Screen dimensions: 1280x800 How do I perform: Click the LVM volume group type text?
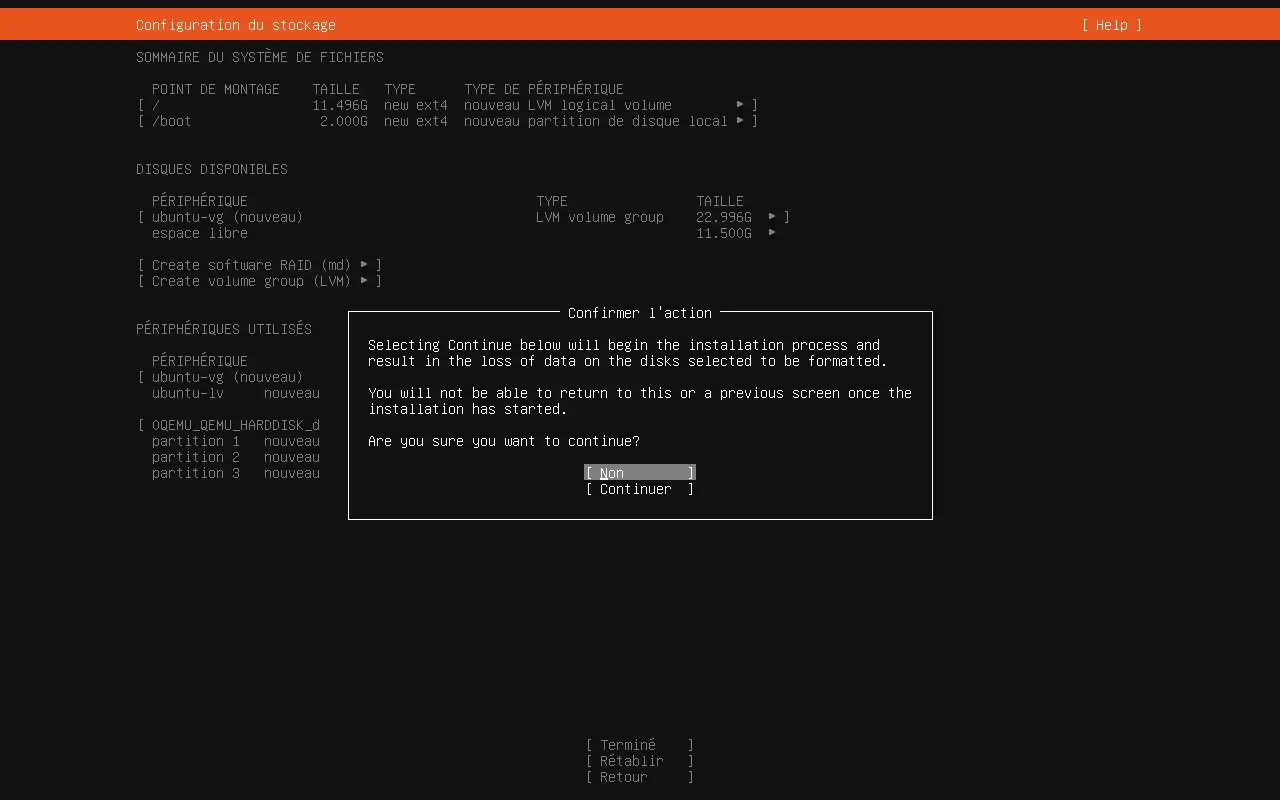coord(600,217)
